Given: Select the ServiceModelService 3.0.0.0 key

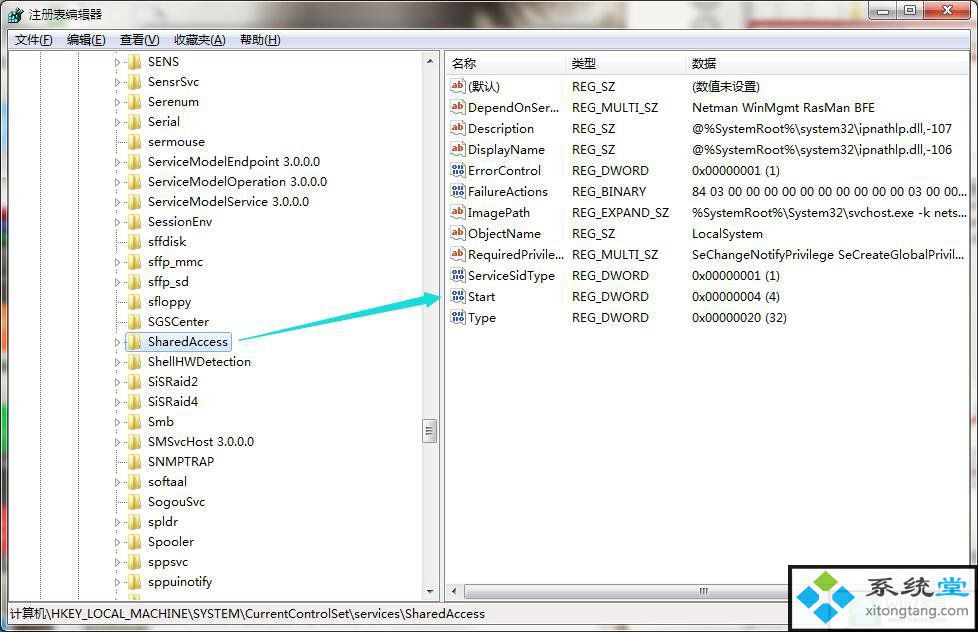Looking at the screenshot, I should click(228, 202).
